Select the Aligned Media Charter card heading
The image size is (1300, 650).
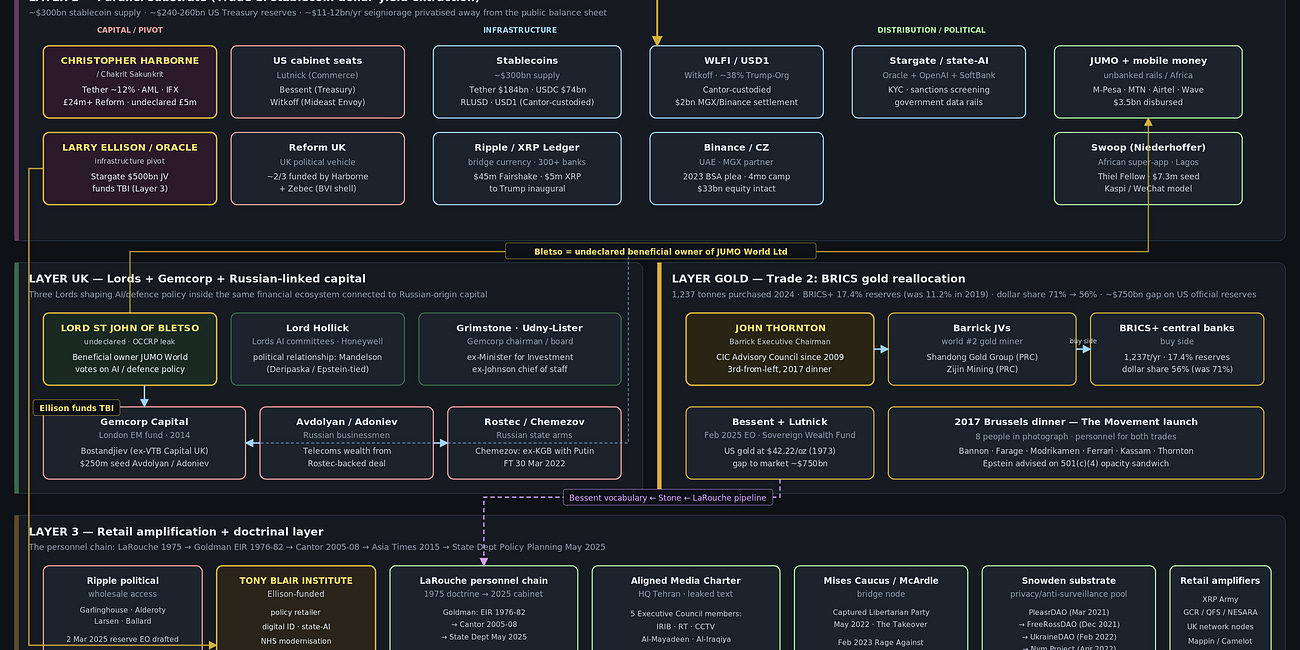pos(686,580)
